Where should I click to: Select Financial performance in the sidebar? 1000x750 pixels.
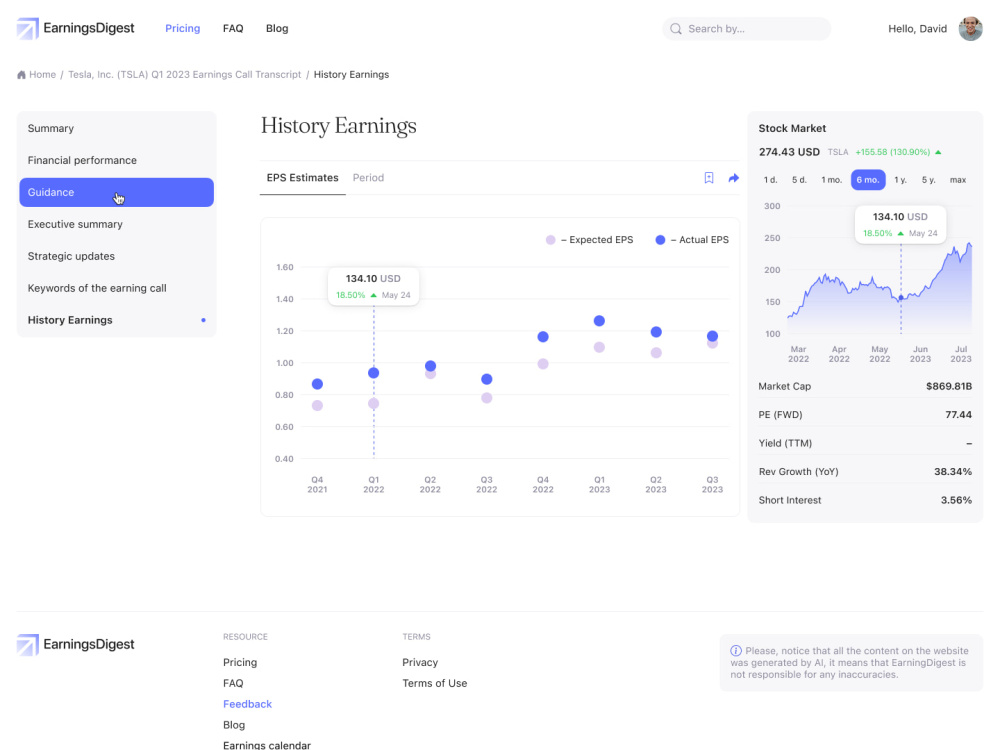coord(116,160)
